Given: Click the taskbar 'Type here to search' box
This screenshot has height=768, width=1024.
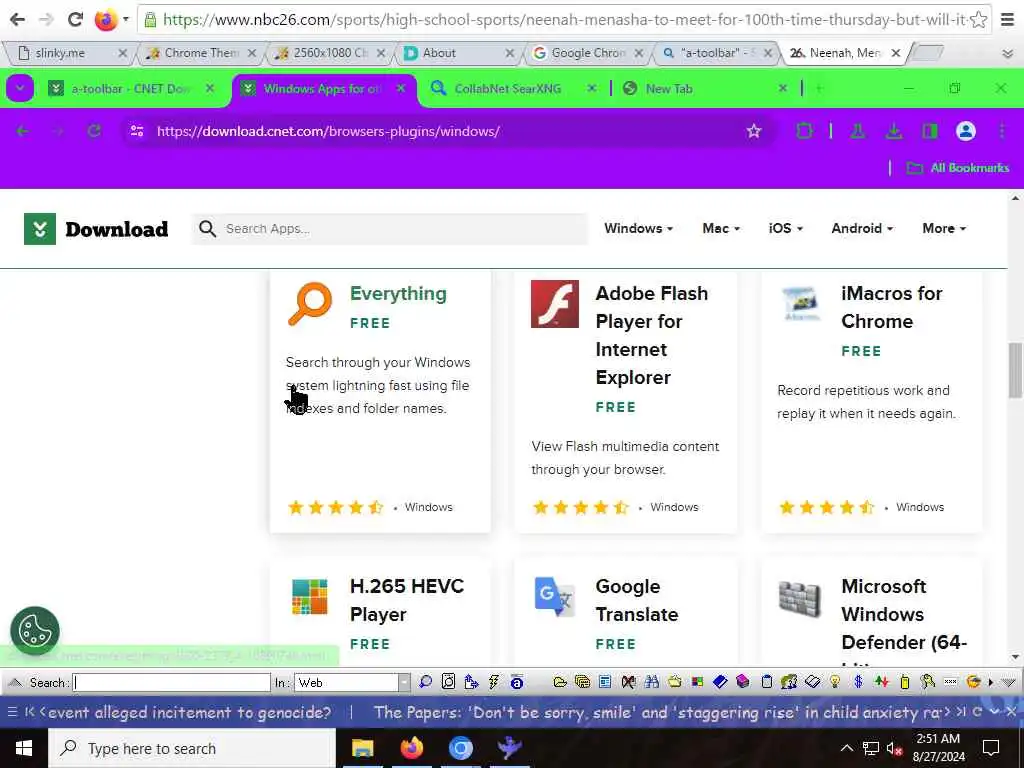Looking at the screenshot, I should pos(192,748).
